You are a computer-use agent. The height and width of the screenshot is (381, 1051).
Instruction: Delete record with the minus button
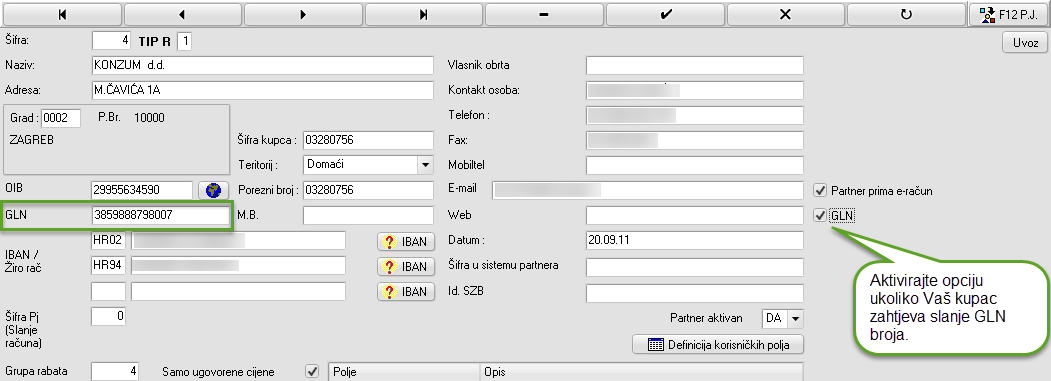point(545,14)
